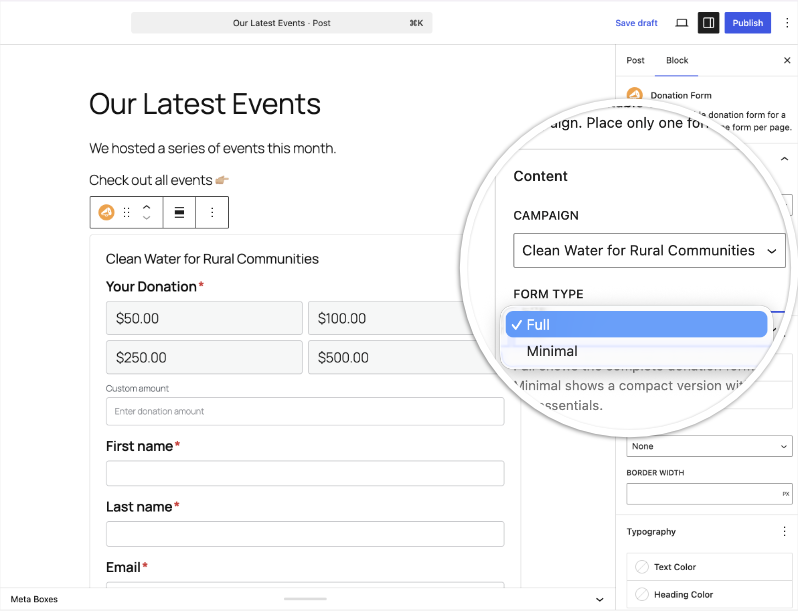Switch to the Post tab
Viewport: 798px width, 611px height.
(635, 60)
